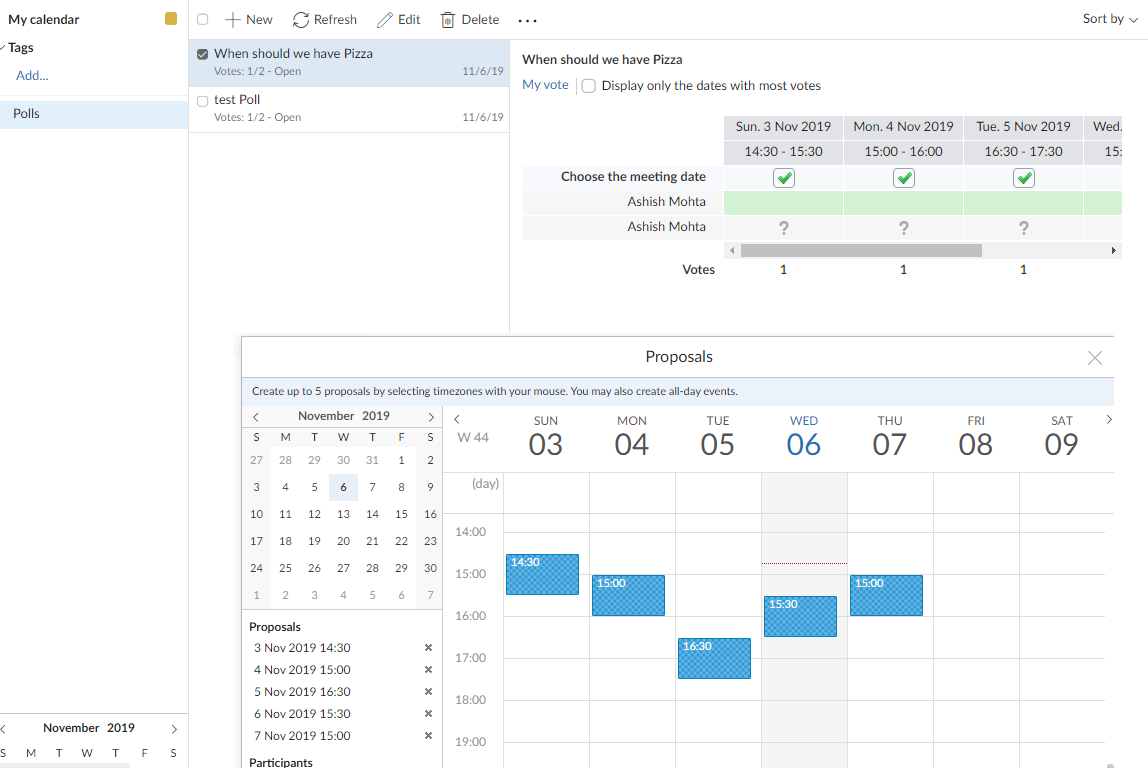The height and width of the screenshot is (768, 1148).
Task: Close the Proposals dialog
Action: [x=1095, y=358]
